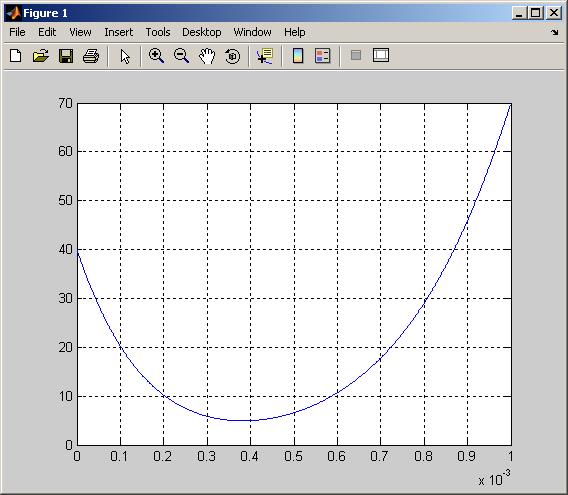Click the dock figure arrow in menu bar

[x=555, y=33]
